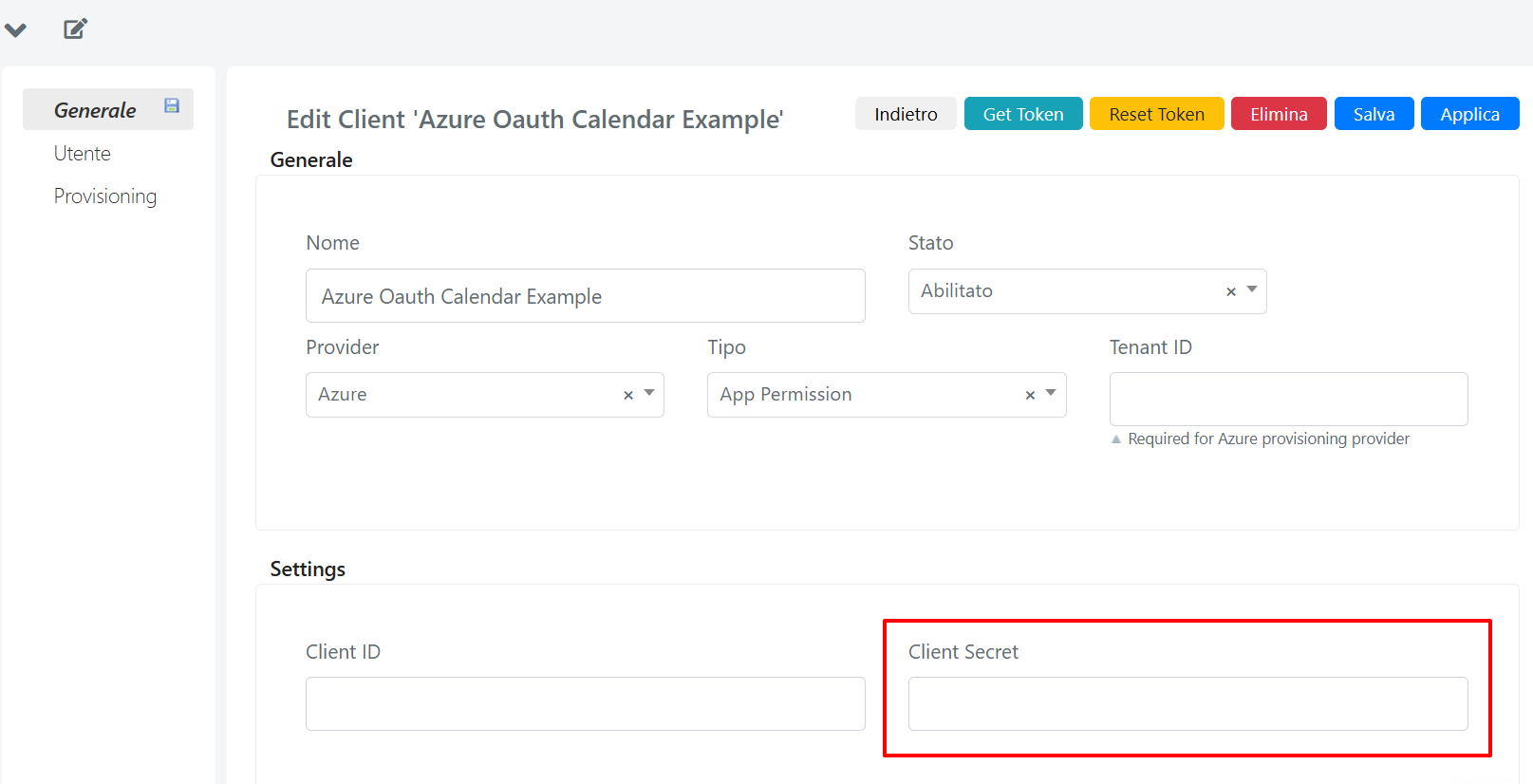
Task: Click the 'Required for Azure provisioning provider' hint
Action: pos(1268,439)
